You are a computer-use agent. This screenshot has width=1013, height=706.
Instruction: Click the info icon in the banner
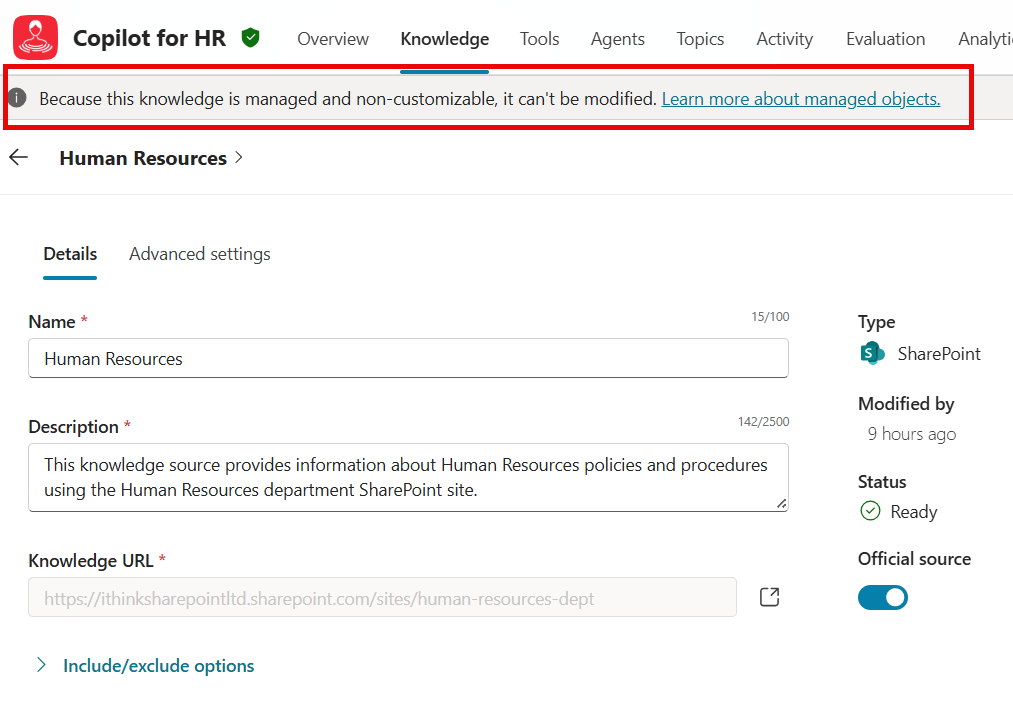click(17, 98)
